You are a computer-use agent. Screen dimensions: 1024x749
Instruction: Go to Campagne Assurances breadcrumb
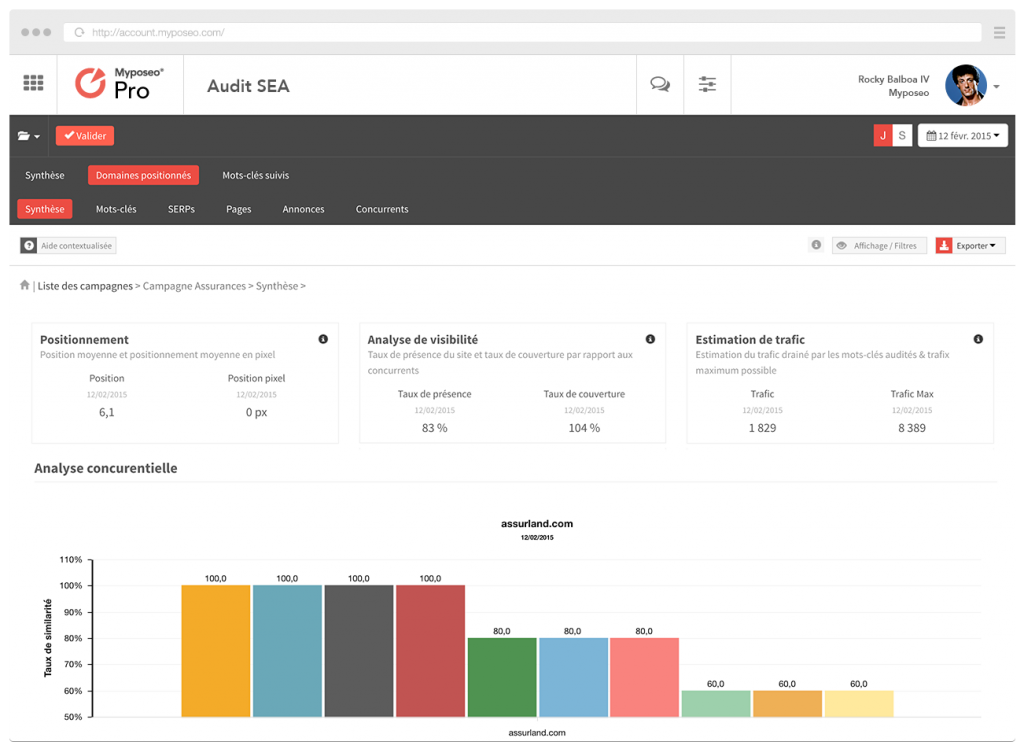[194, 286]
